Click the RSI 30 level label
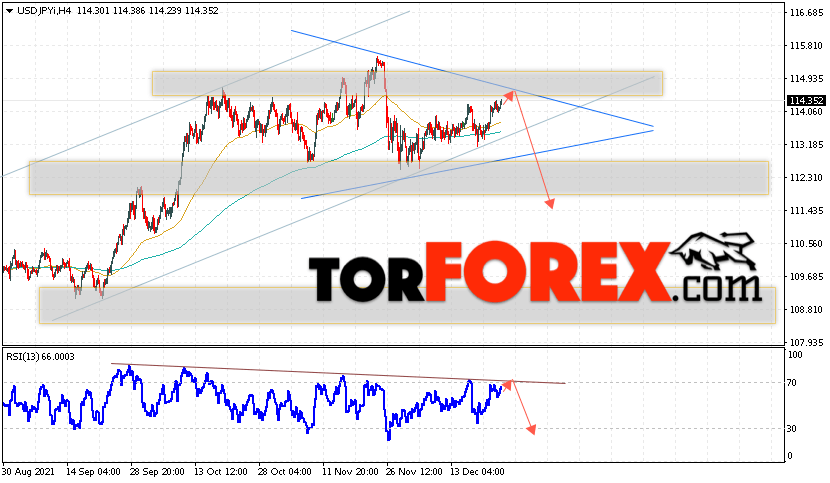This screenshot has height=483, width=830. click(792, 428)
